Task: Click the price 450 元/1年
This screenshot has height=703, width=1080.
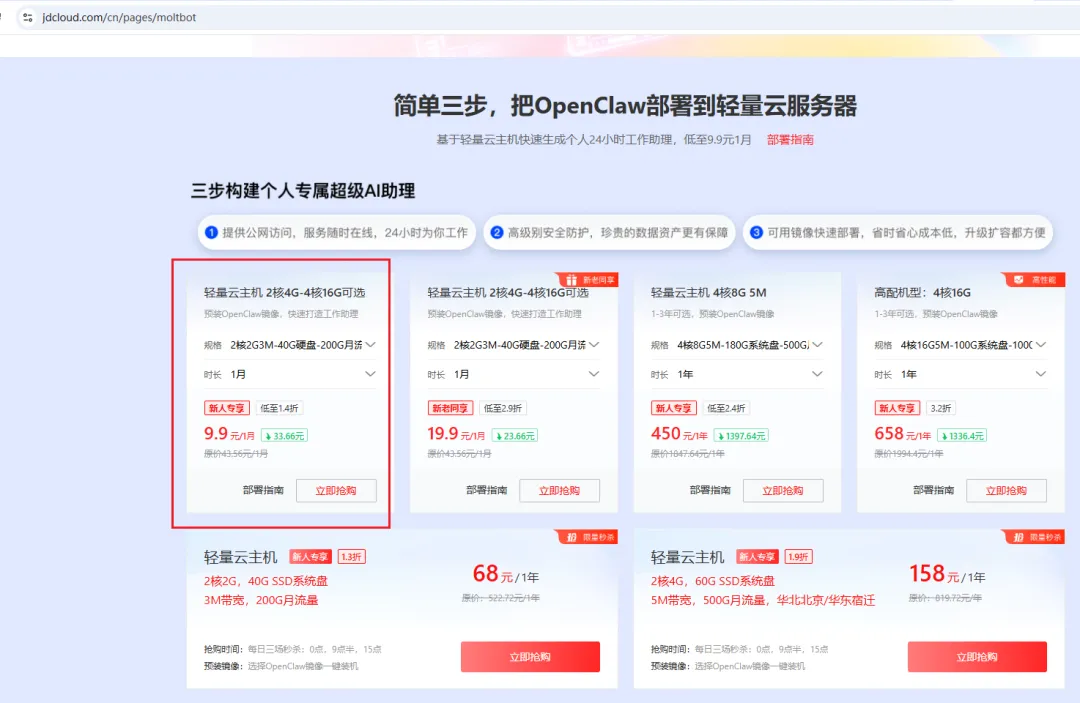Action: point(679,434)
